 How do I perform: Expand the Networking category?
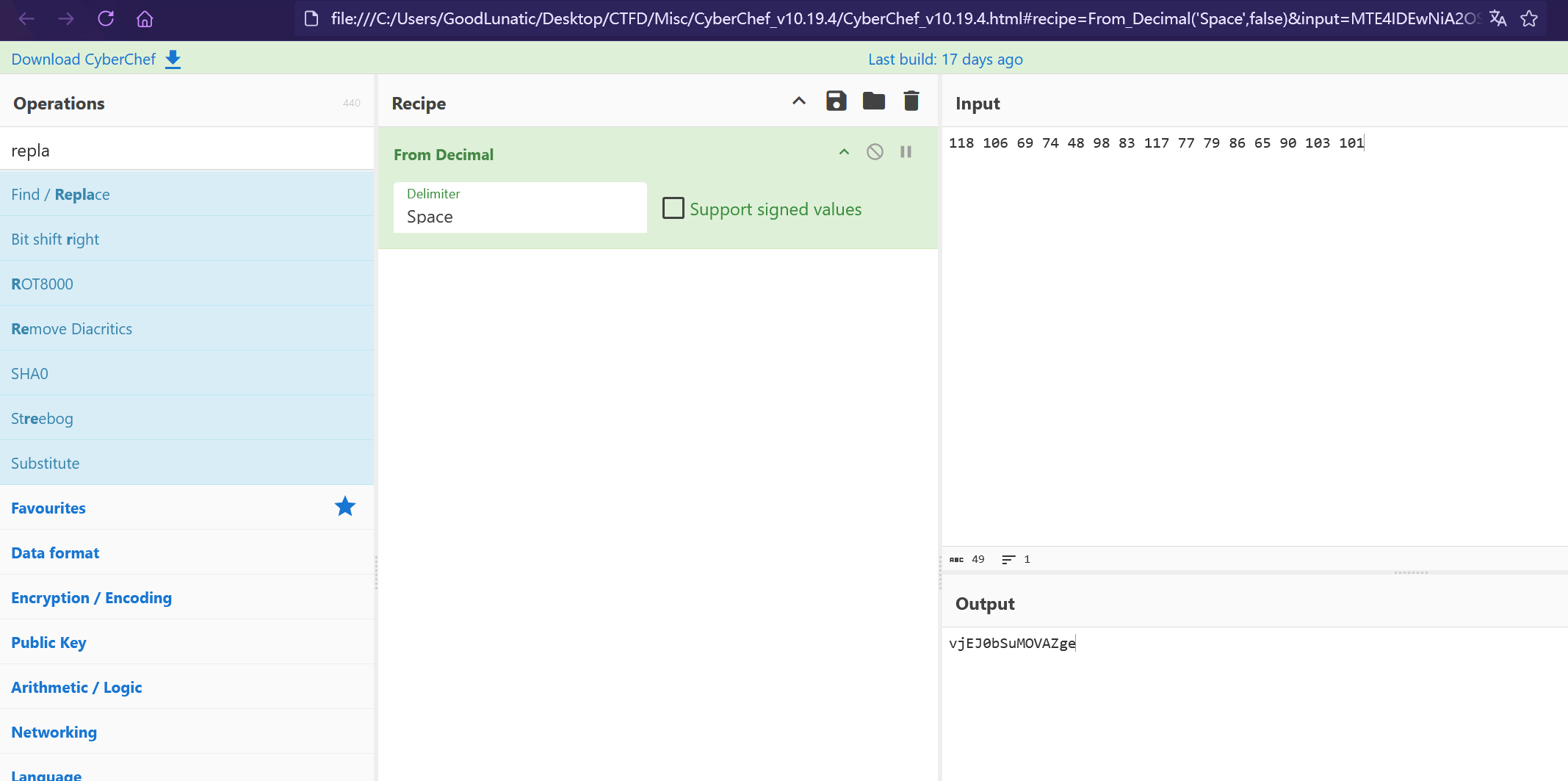pyautogui.click(x=187, y=732)
